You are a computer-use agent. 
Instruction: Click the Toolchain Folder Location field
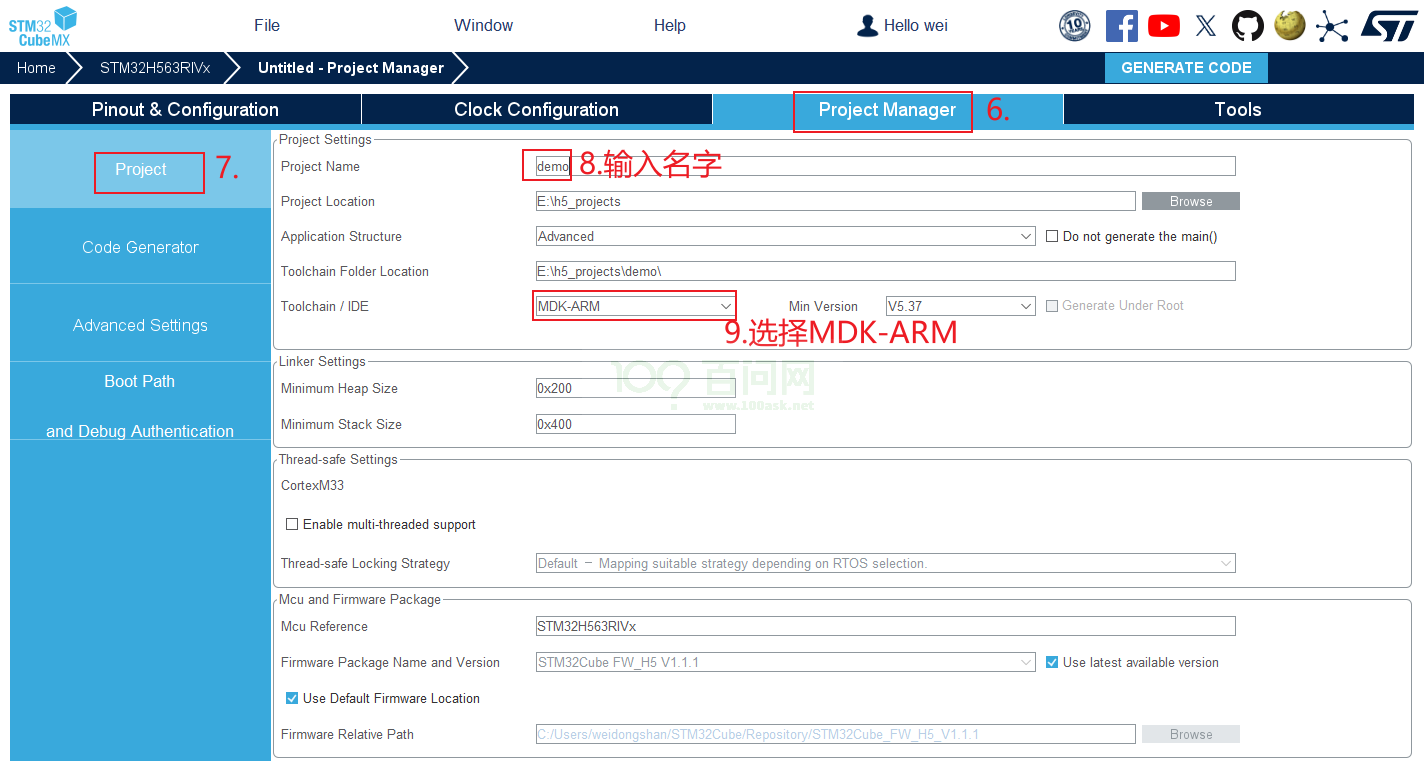886,271
